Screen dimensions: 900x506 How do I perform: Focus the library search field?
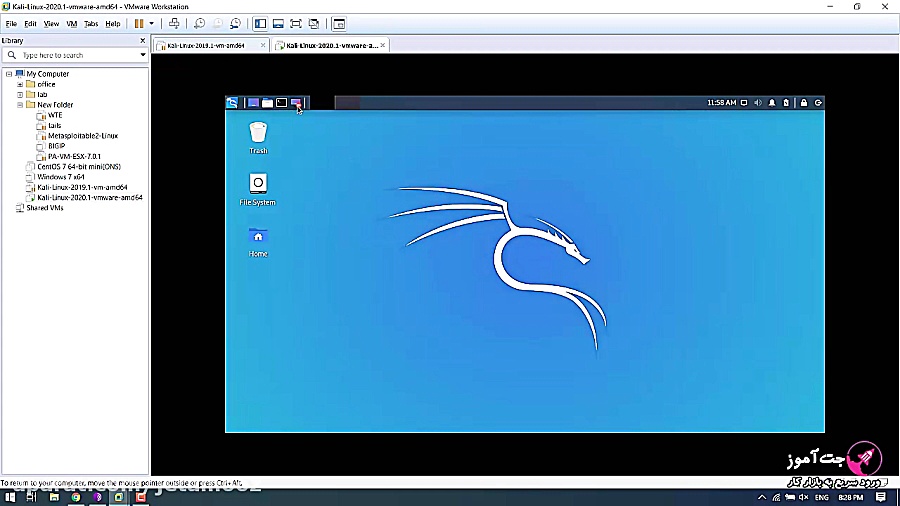pyautogui.click(x=77, y=55)
